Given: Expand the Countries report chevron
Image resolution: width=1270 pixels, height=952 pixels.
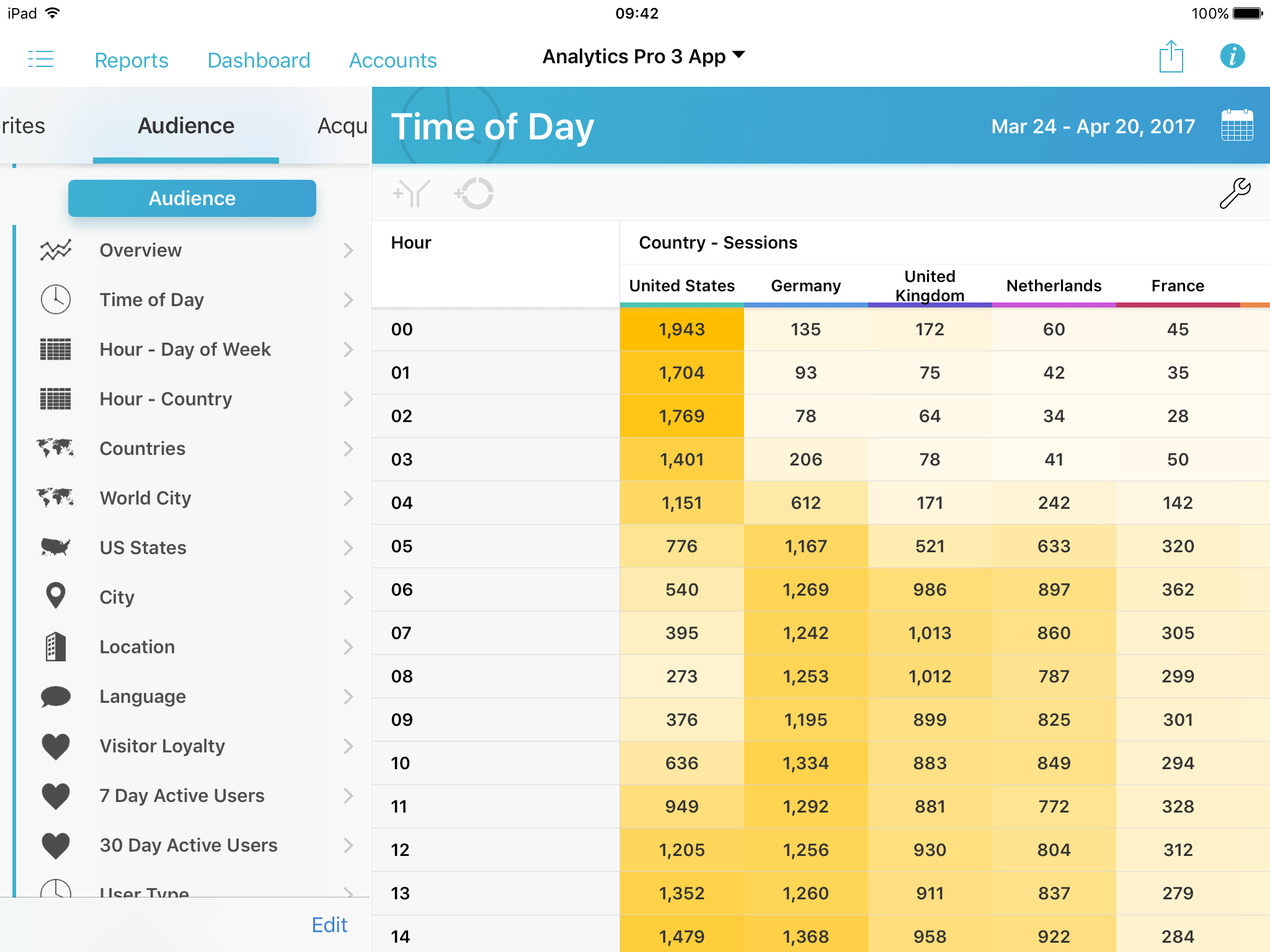Looking at the screenshot, I should pos(348,449).
